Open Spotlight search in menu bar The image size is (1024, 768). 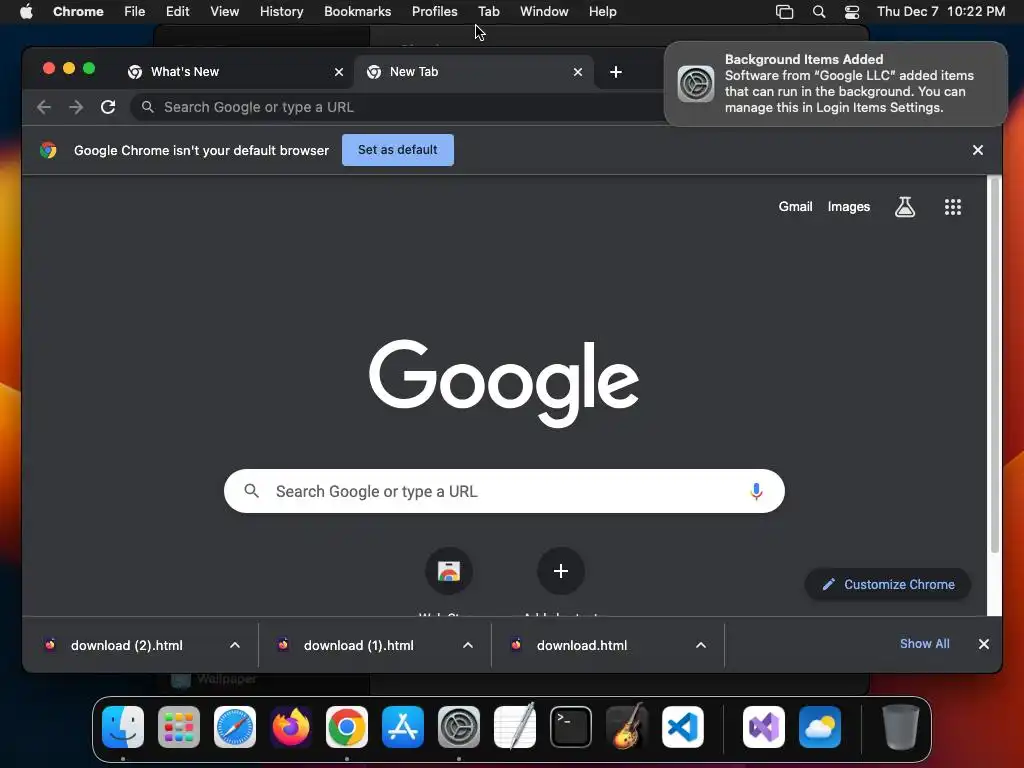tap(818, 12)
